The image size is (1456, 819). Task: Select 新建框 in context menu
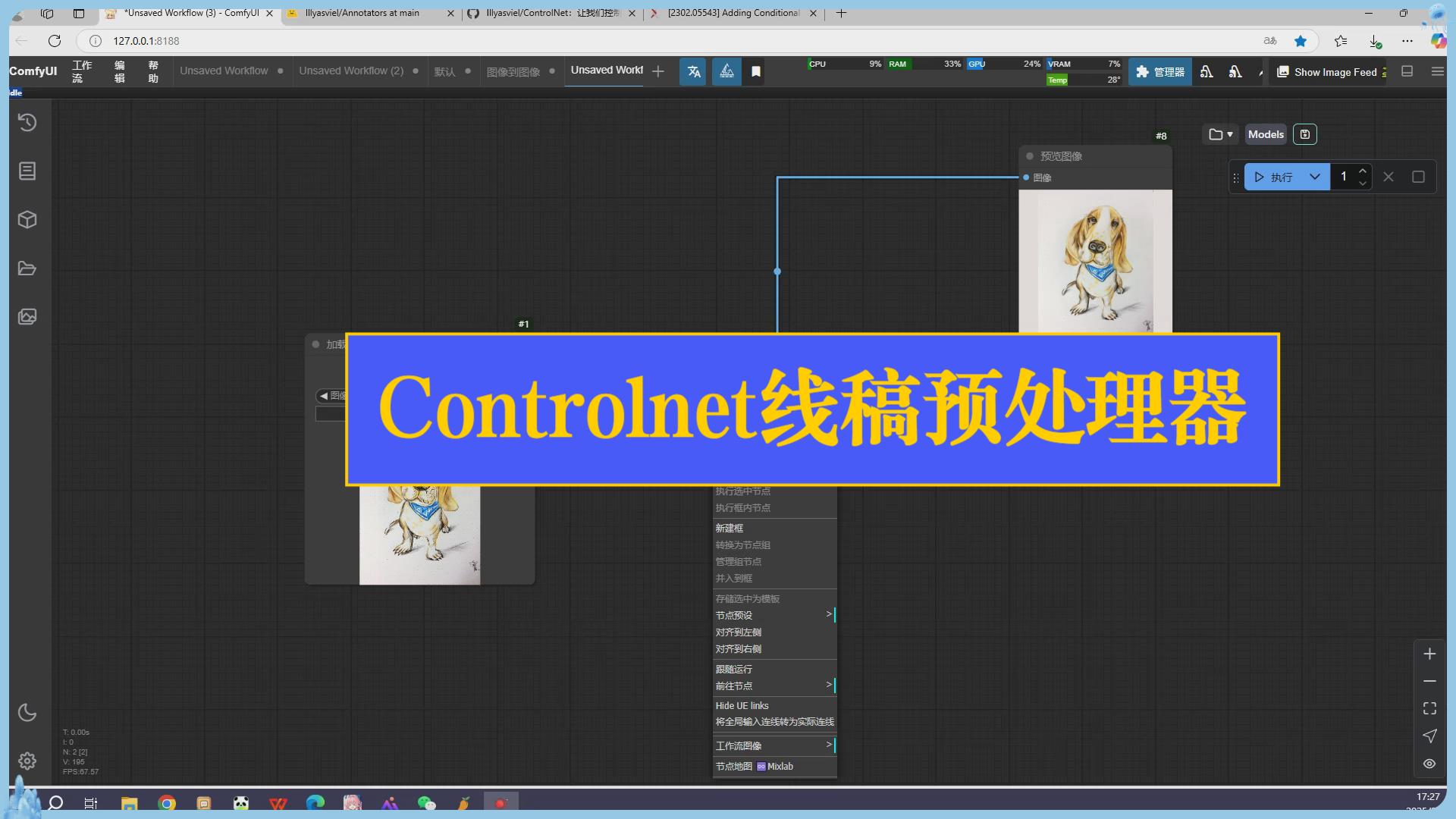pos(774,528)
